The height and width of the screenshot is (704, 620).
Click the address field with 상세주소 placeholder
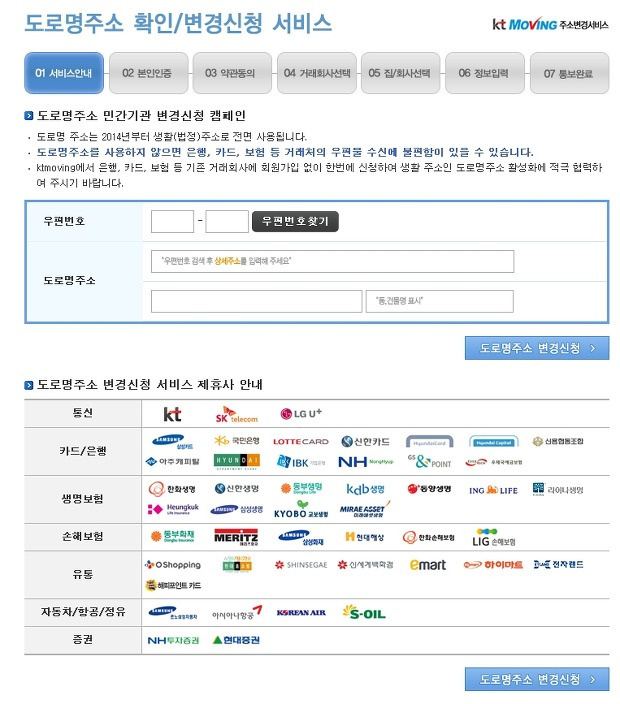point(333,261)
